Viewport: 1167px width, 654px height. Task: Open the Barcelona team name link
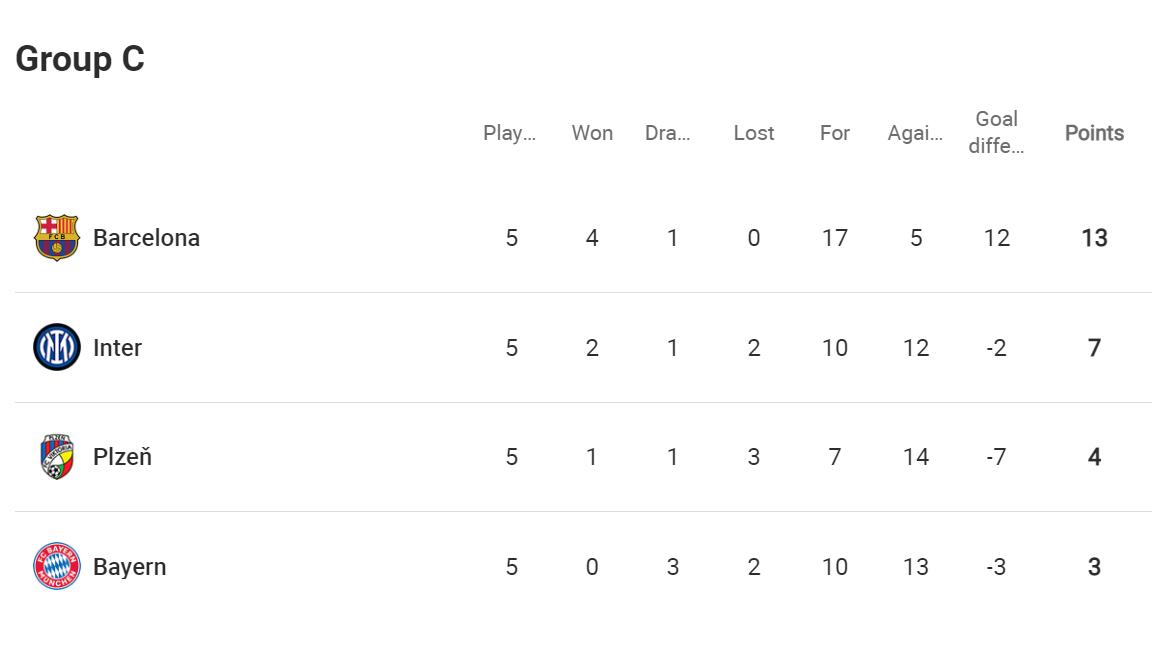click(147, 237)
